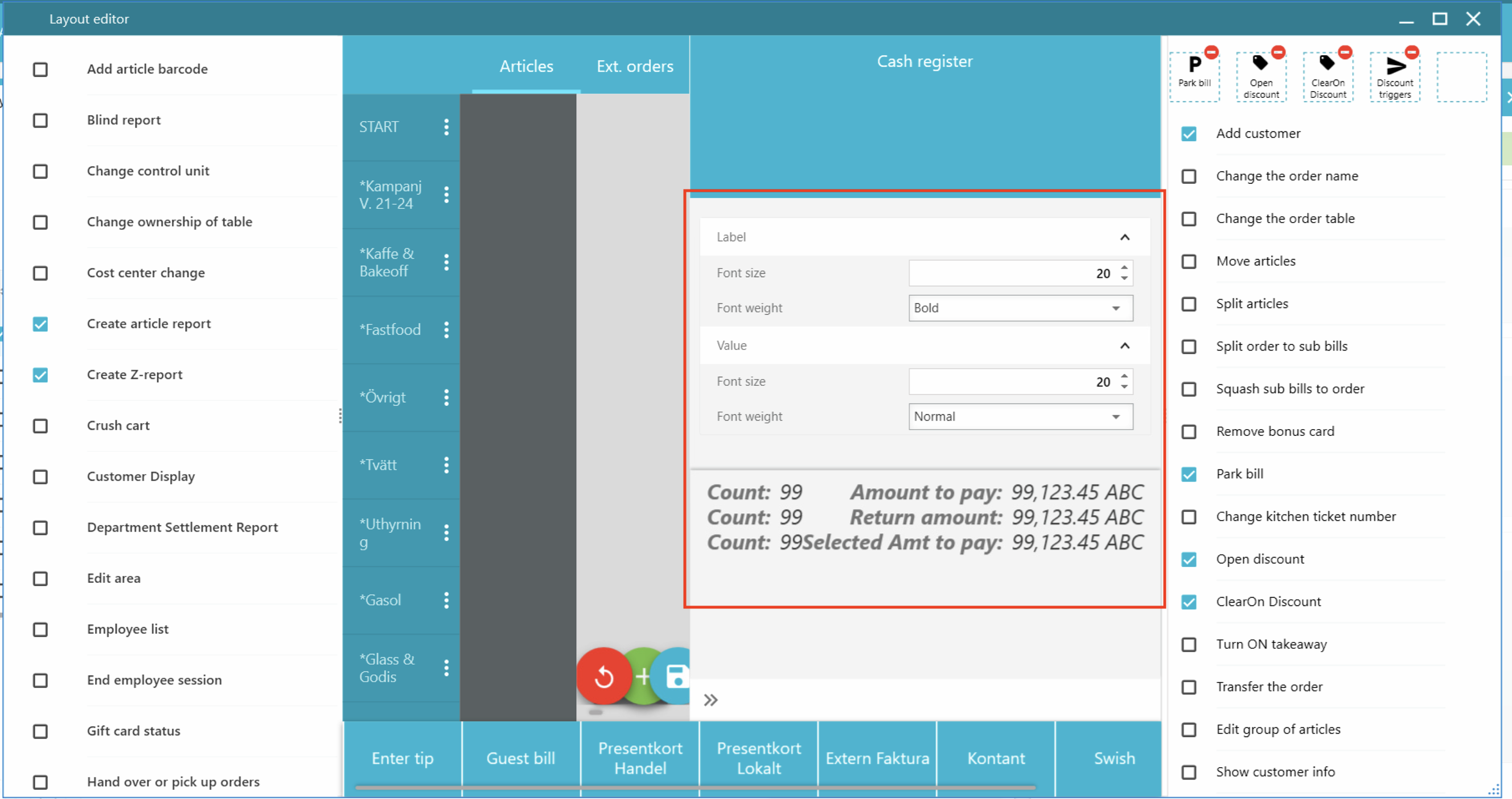Select the Articles tab
This screenshot has height=799, width=1512.
(526, 66)
